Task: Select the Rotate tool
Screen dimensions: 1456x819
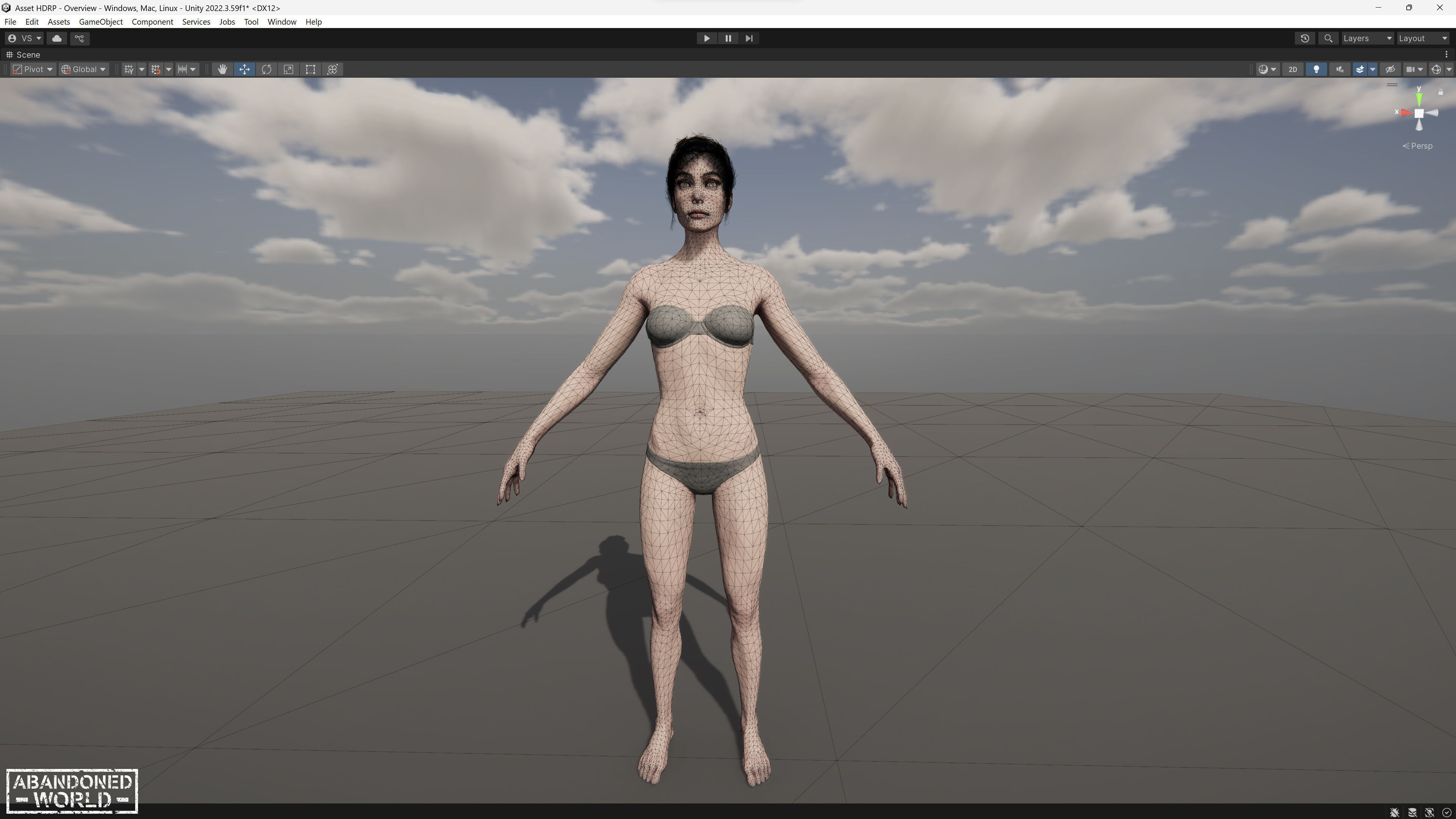Action: pyautogui.click(x=266, y=69)
